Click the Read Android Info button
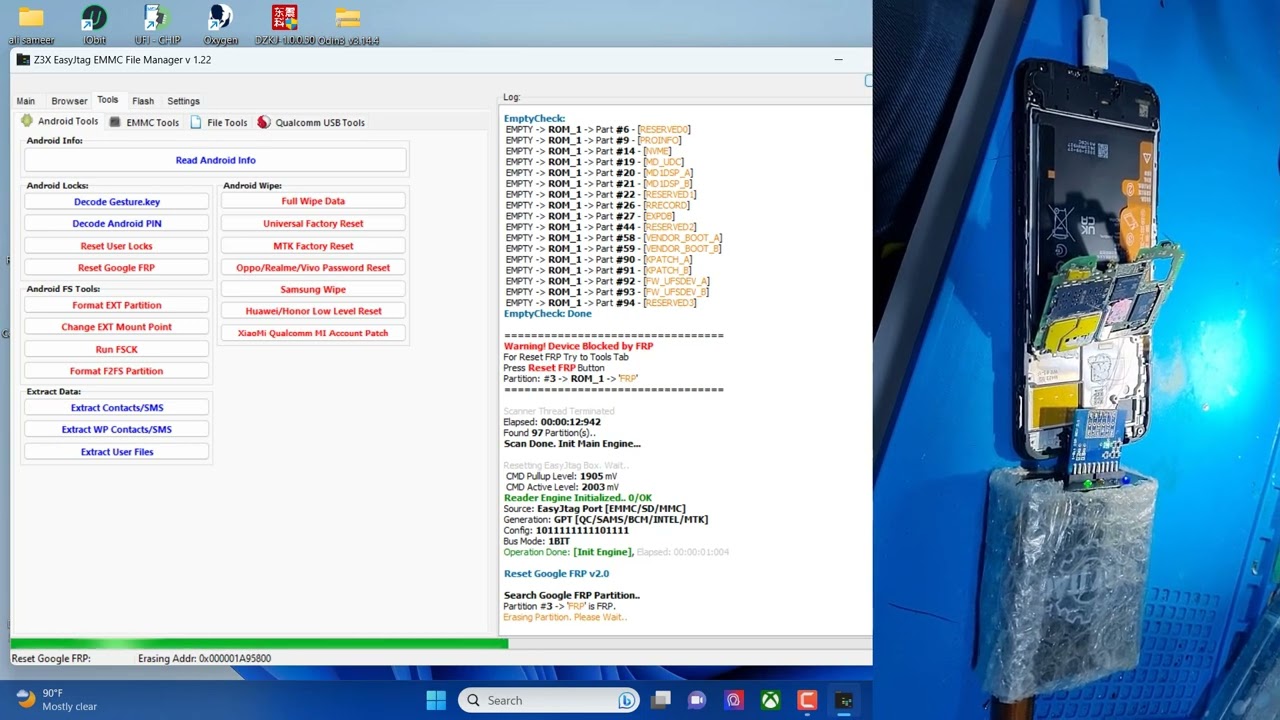Viewport: 1280px width, 720px height. (216, 160)
